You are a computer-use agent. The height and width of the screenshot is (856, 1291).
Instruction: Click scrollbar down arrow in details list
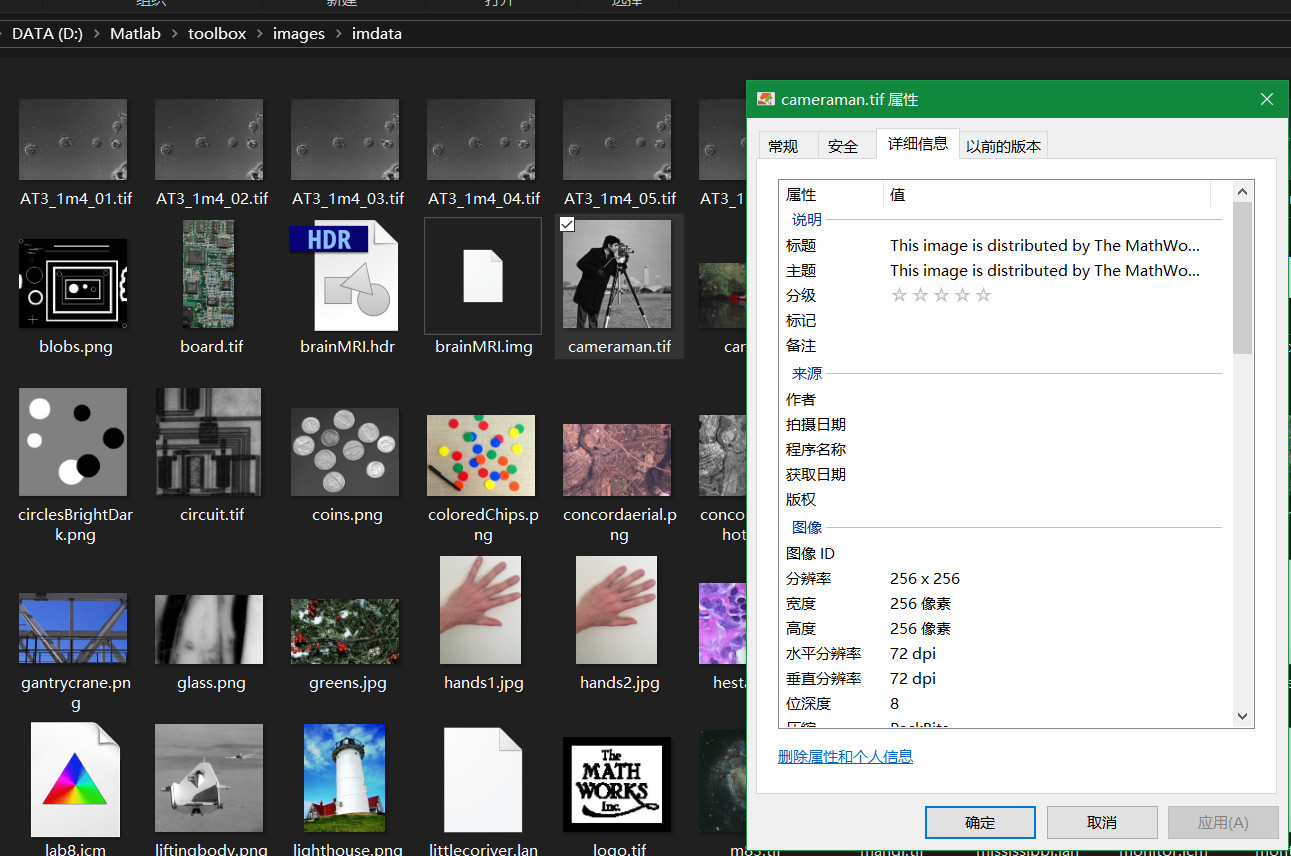1243,716
